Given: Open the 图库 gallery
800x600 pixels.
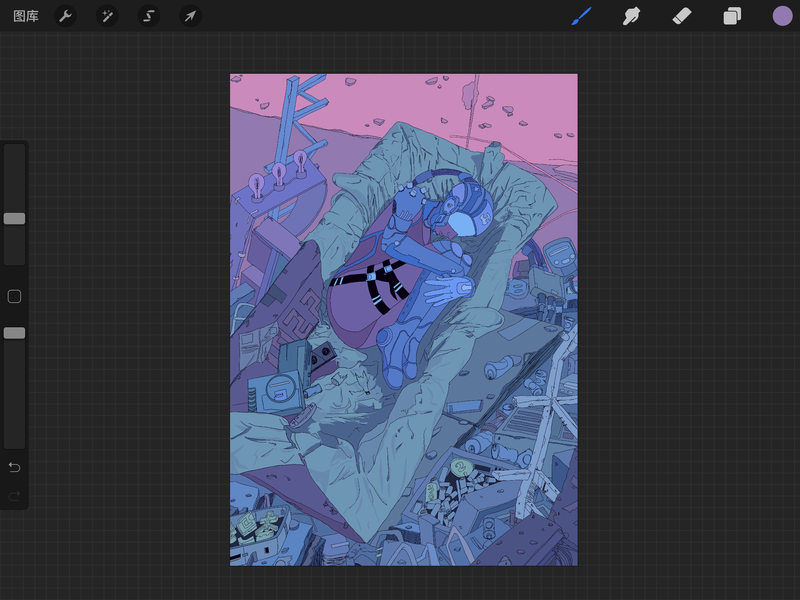Looking at the screenshot, I should coord(26,16).
